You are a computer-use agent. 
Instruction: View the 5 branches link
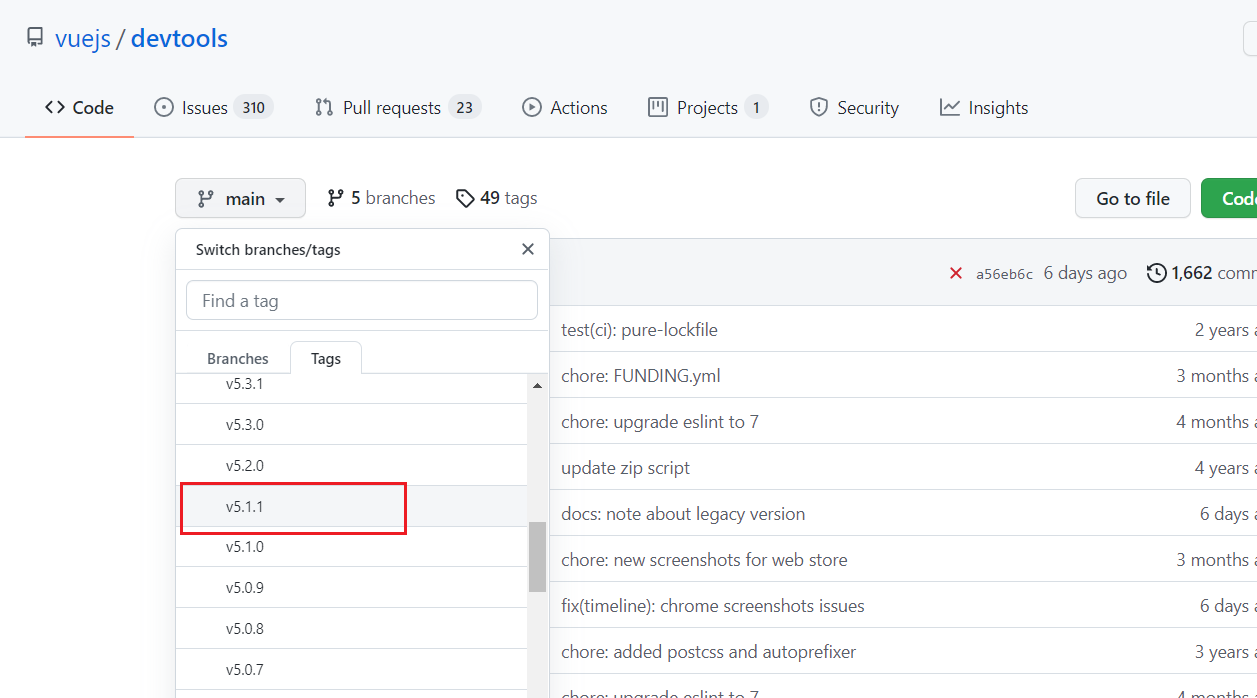(x=381, y=198)
